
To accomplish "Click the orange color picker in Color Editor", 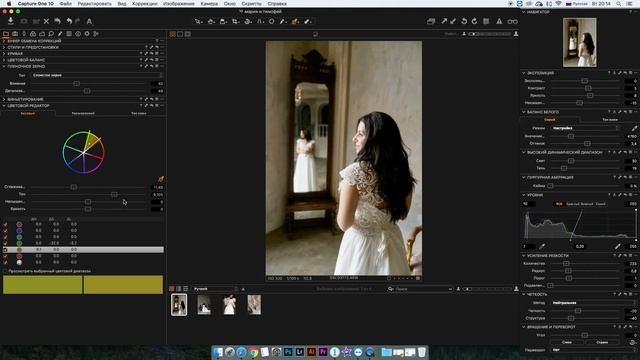I will (161, 179).
